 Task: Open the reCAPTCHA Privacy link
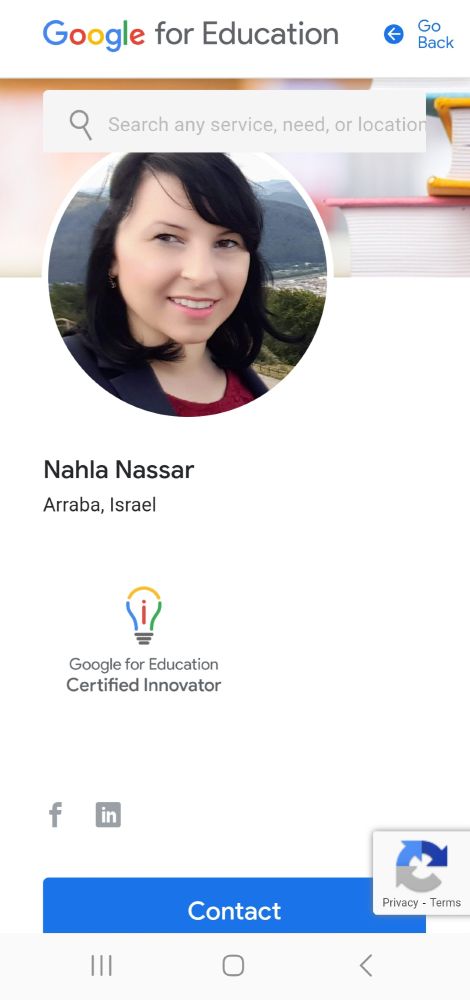400,902
